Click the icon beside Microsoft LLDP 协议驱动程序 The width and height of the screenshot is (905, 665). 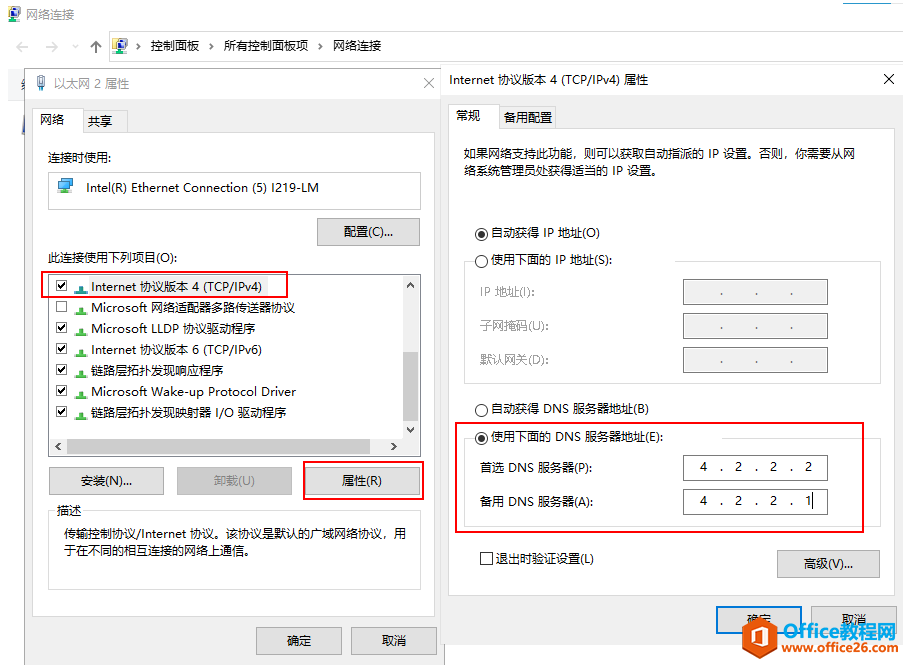(80, 328)
